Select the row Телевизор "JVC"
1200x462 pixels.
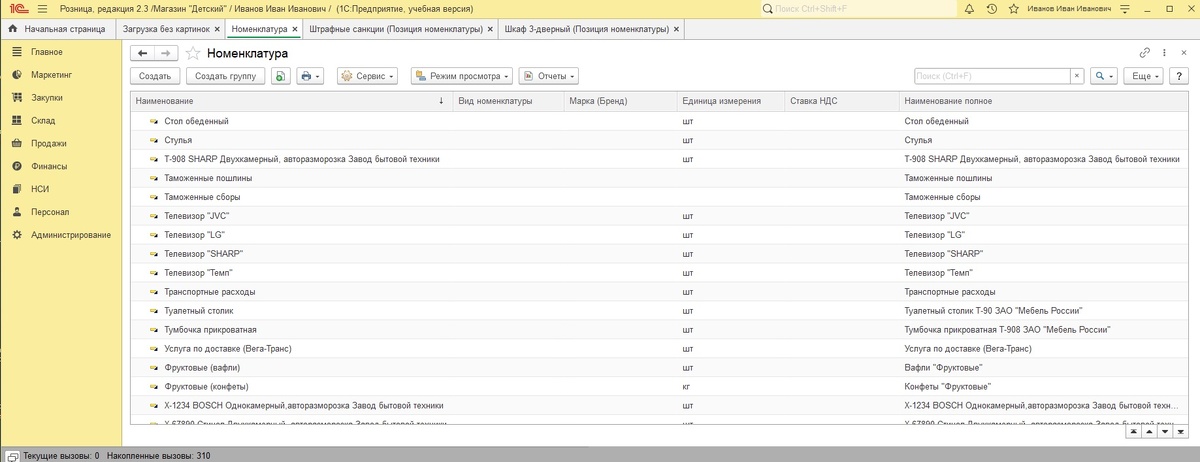659,216
